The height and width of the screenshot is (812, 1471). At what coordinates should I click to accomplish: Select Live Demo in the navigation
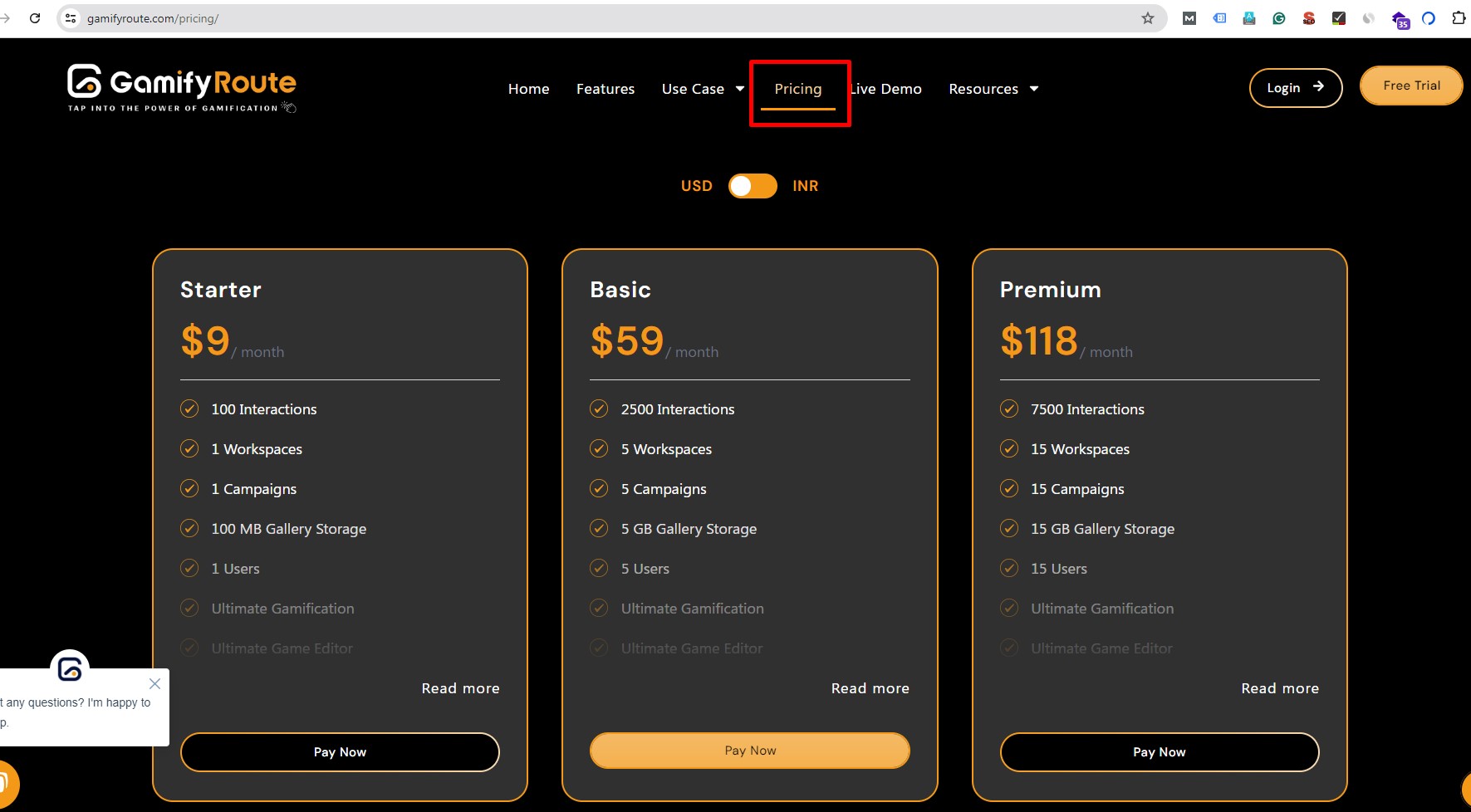pyautogui.click(x=885, y=89)
